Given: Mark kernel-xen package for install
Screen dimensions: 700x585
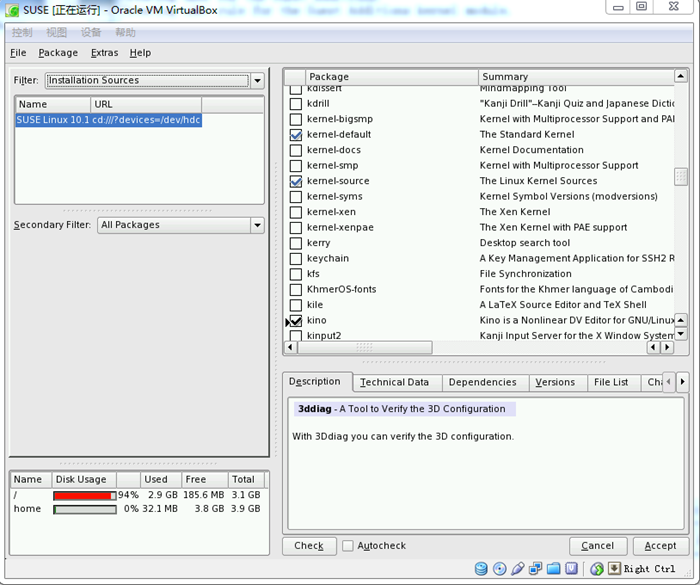Looking at the screenshot, I should point(296,212).
